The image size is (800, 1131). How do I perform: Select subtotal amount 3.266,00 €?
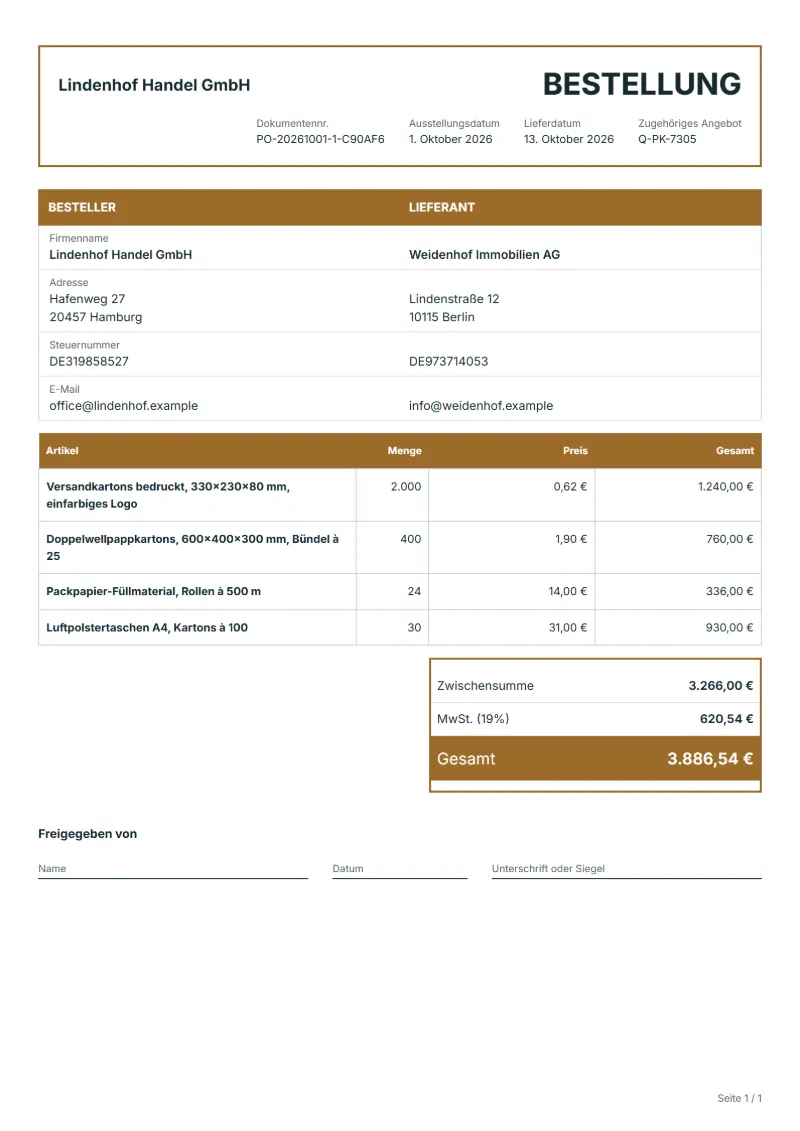click(x=721, y=685)
